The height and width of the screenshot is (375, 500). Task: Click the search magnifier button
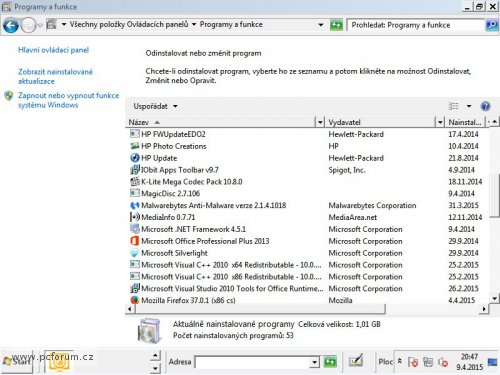[x=492, y=25]
